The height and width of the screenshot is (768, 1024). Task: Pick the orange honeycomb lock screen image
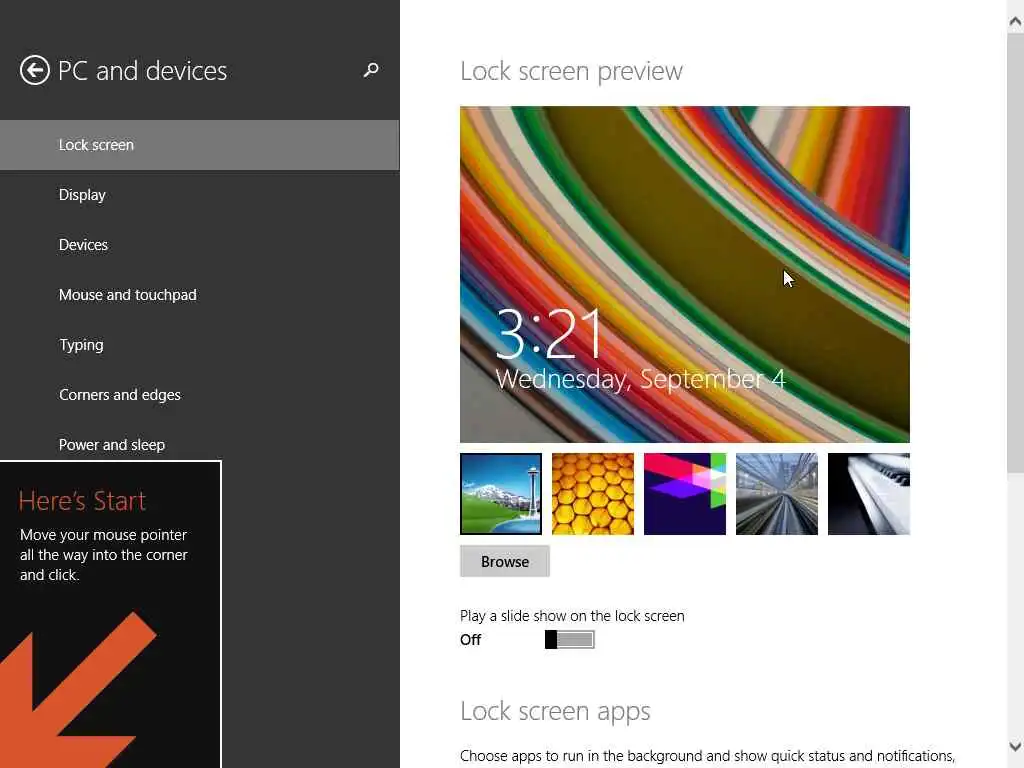(593, 494)
